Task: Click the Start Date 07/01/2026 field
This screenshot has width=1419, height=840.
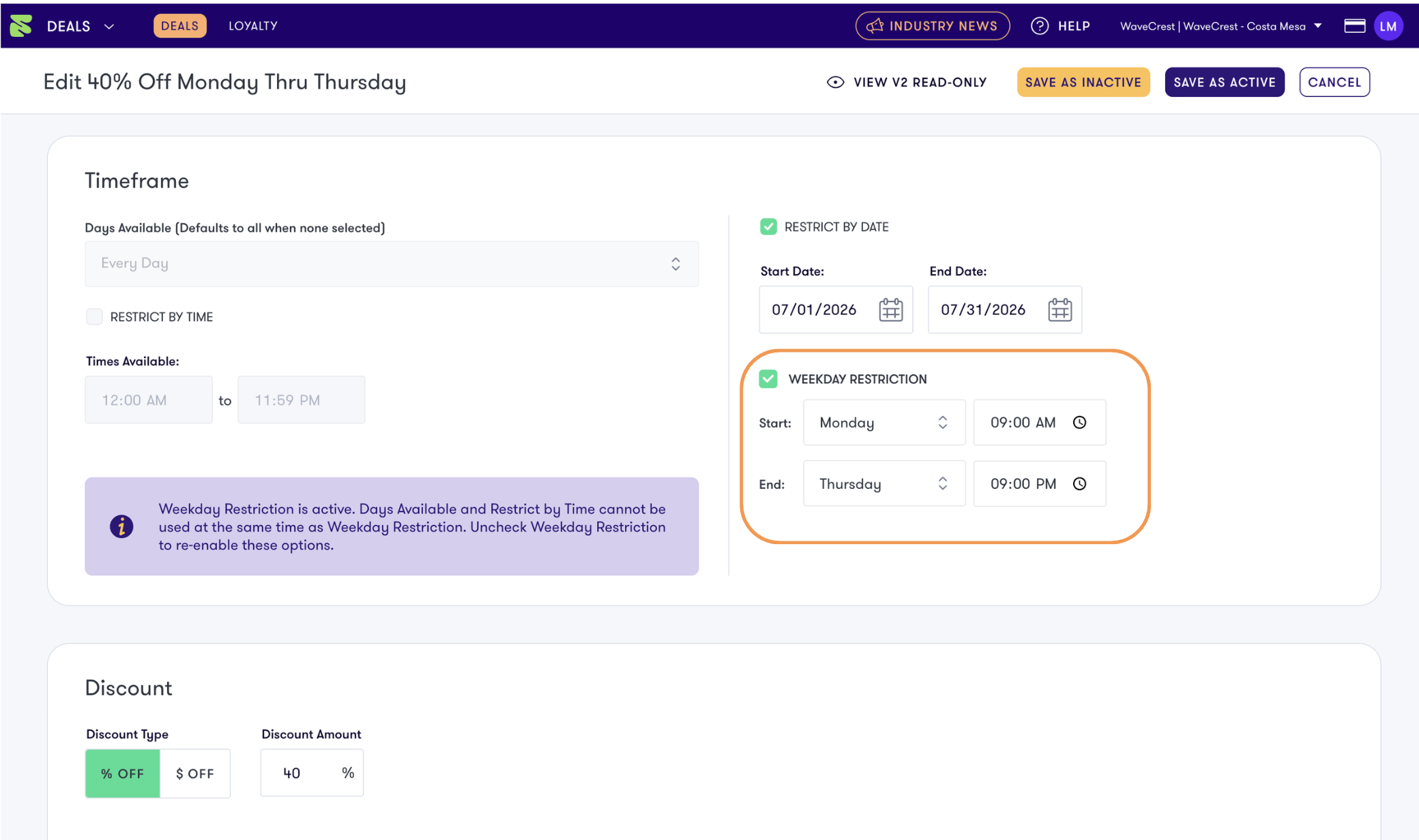Action: [836, 310]
